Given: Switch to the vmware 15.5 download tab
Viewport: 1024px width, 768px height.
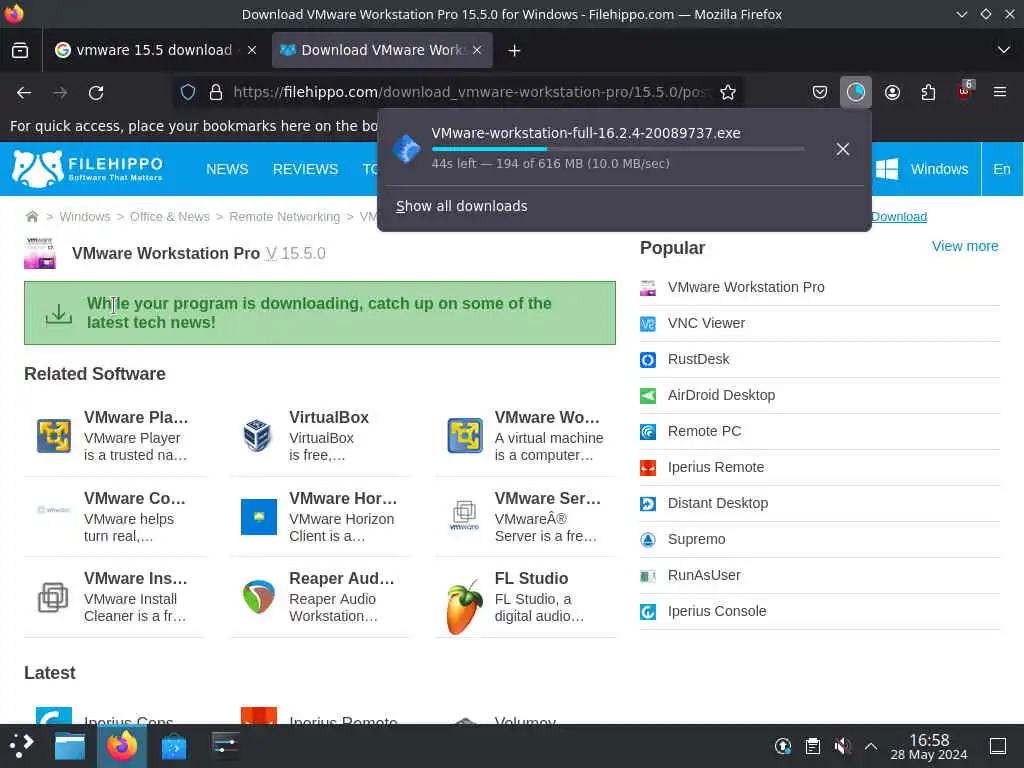Looking at the screenshot, I should [153, 50].
